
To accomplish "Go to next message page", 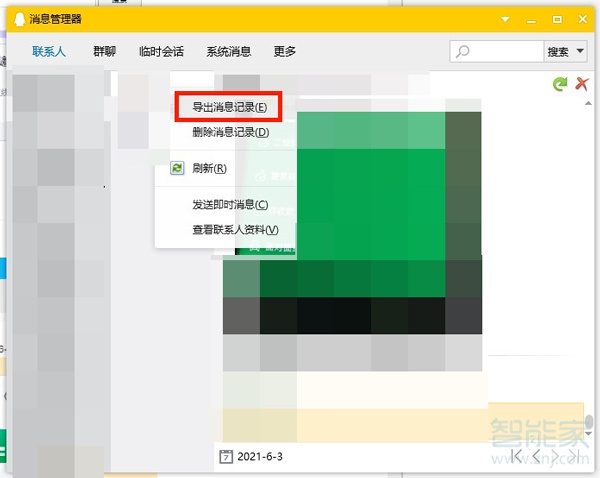I will tap(555, 456).
